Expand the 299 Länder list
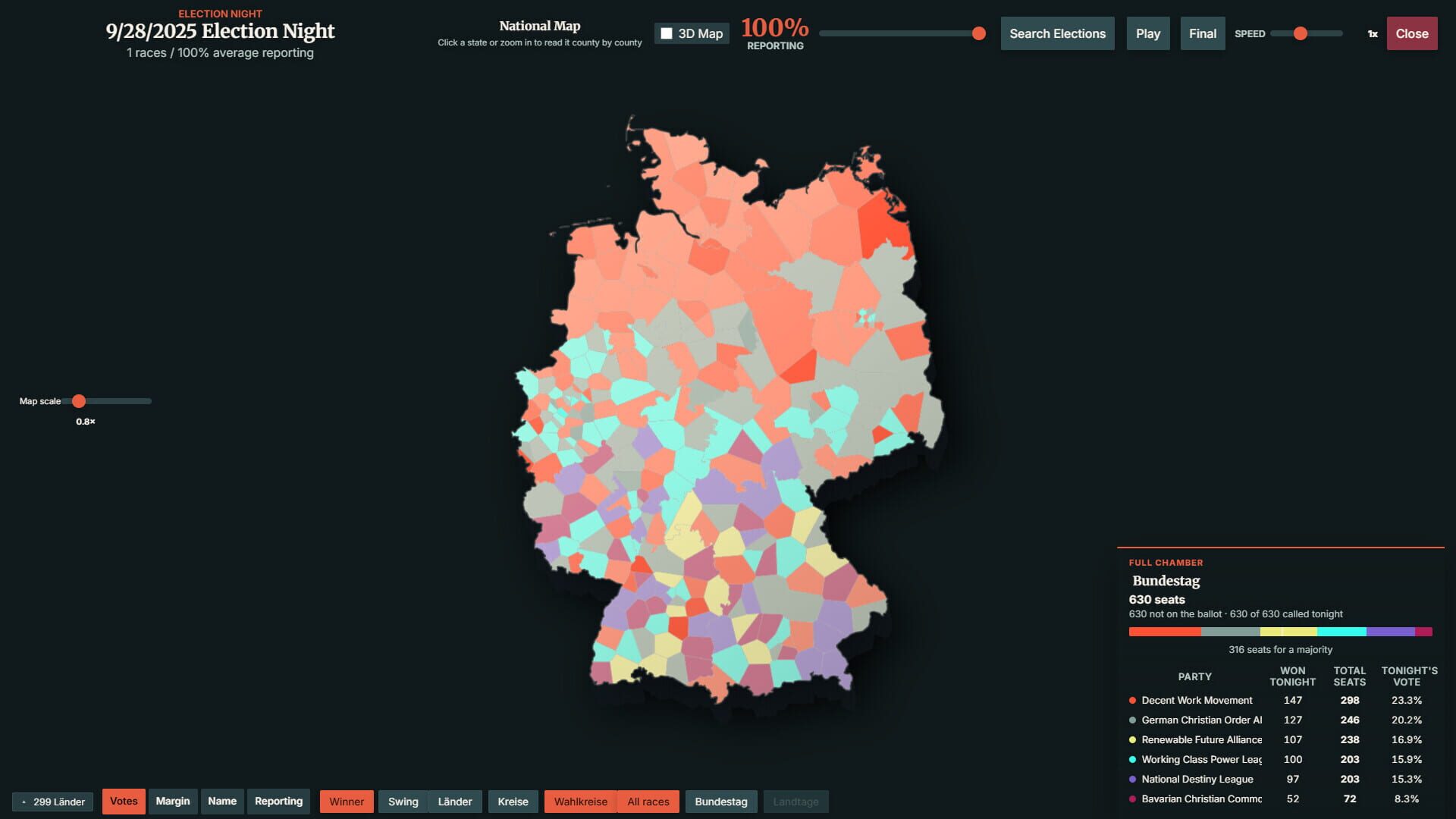The height and width of the screenshot is (819, 1456). tap(53, 802)
